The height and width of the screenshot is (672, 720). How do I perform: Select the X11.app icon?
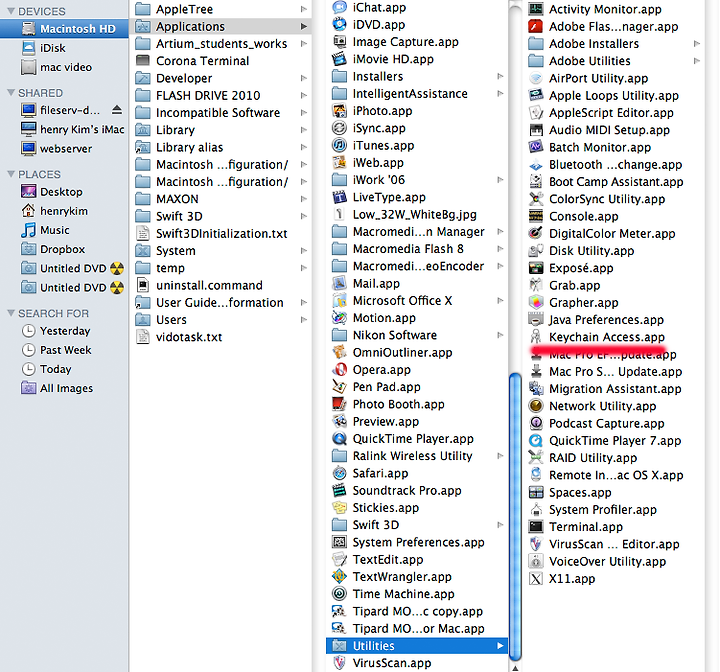point(536,578)
